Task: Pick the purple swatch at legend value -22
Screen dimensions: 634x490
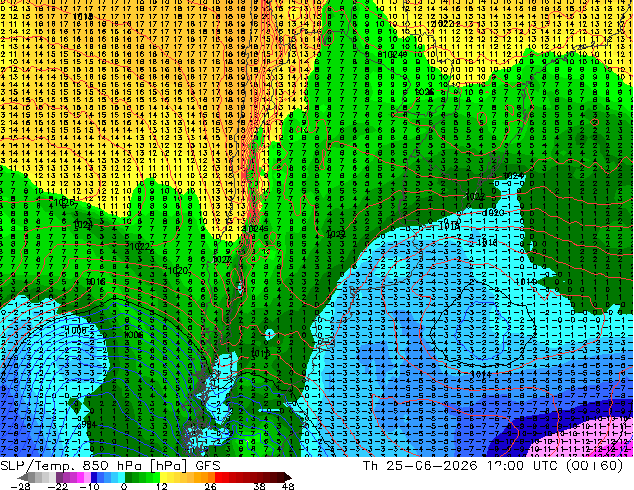Action: point(59,477)
